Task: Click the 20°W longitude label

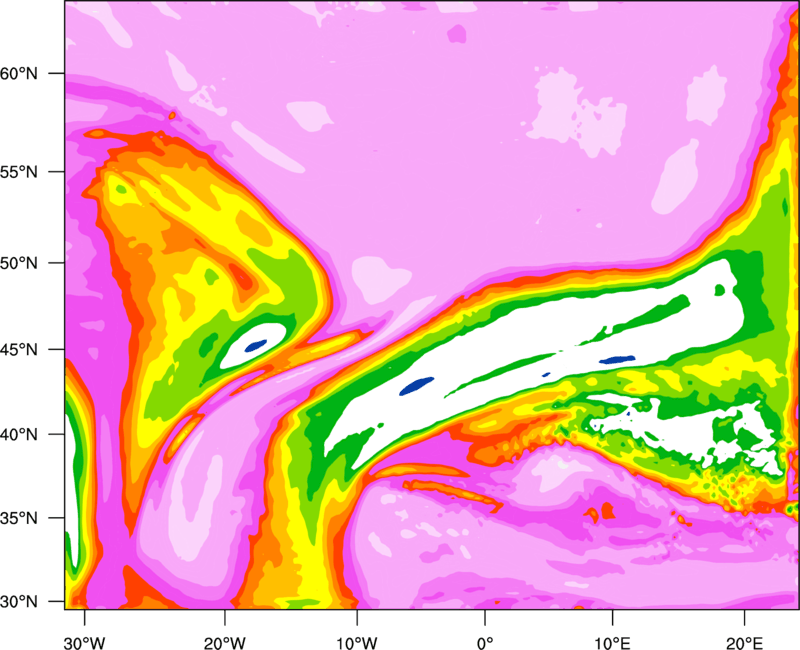Action: pos(224,643)
